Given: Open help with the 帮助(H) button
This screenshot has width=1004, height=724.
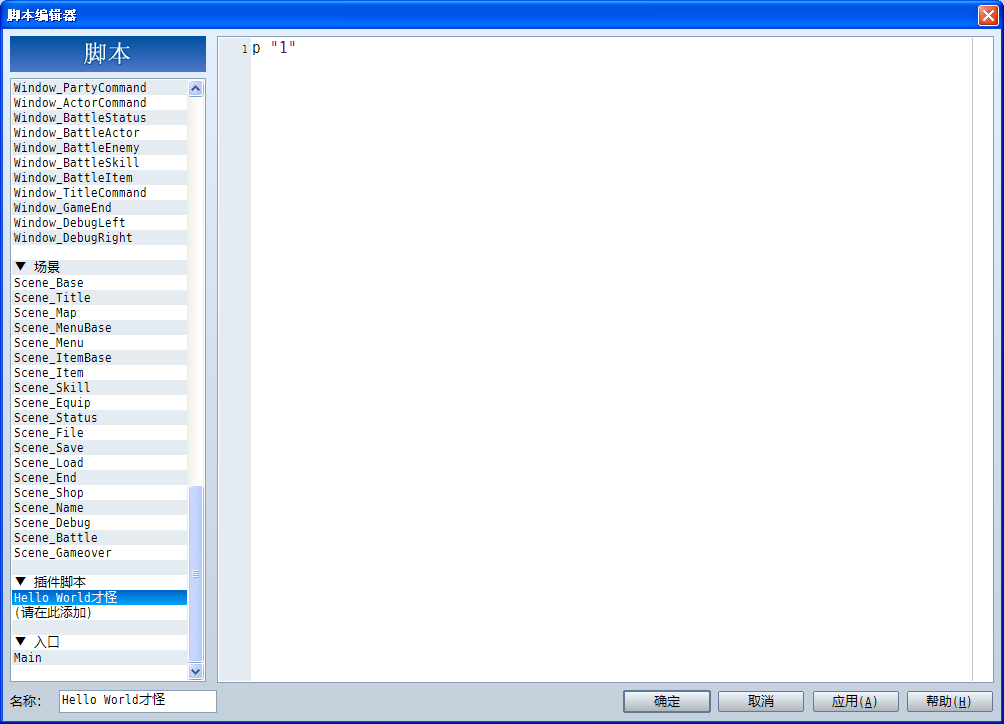Looking at the screenshot, I should pyautogui.click(x=950, y=701).
